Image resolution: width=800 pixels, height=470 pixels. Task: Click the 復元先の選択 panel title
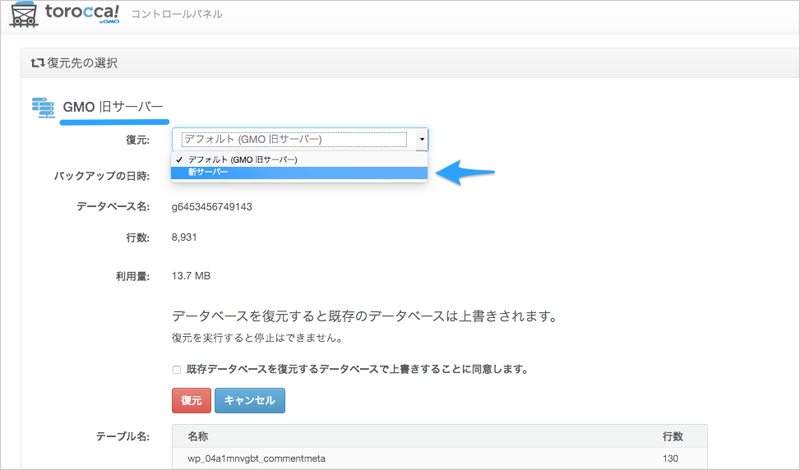(x=82, y=63)
